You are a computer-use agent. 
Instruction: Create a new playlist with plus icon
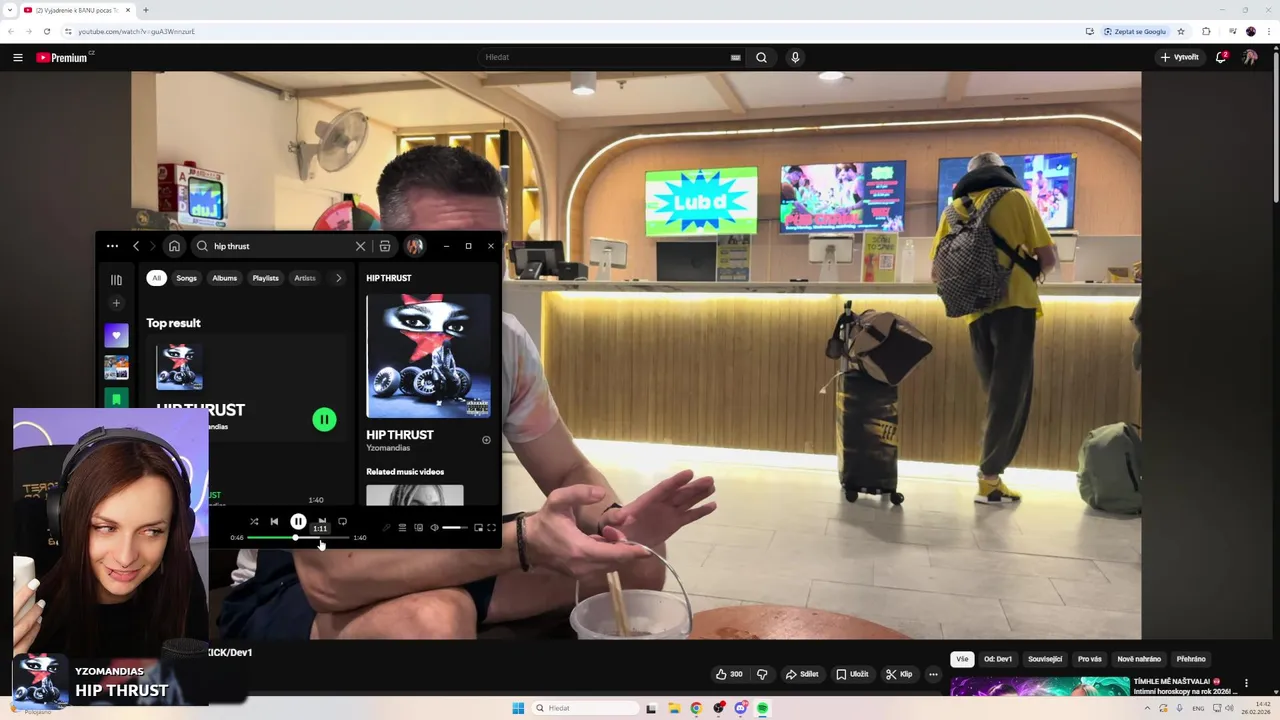116,303
